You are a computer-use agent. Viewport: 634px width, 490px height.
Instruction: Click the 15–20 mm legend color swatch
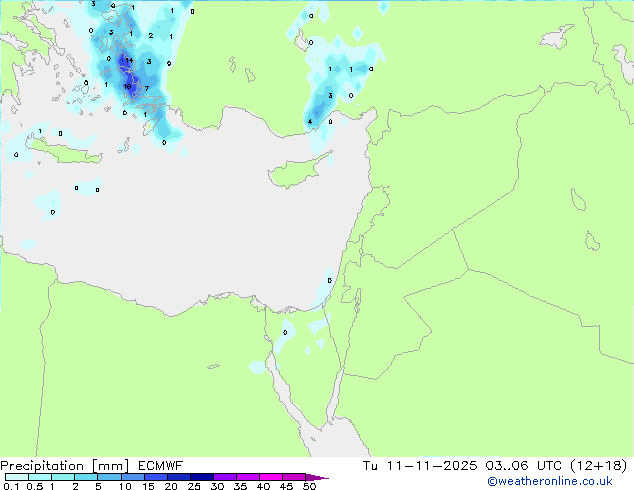(x=156, y=477)
